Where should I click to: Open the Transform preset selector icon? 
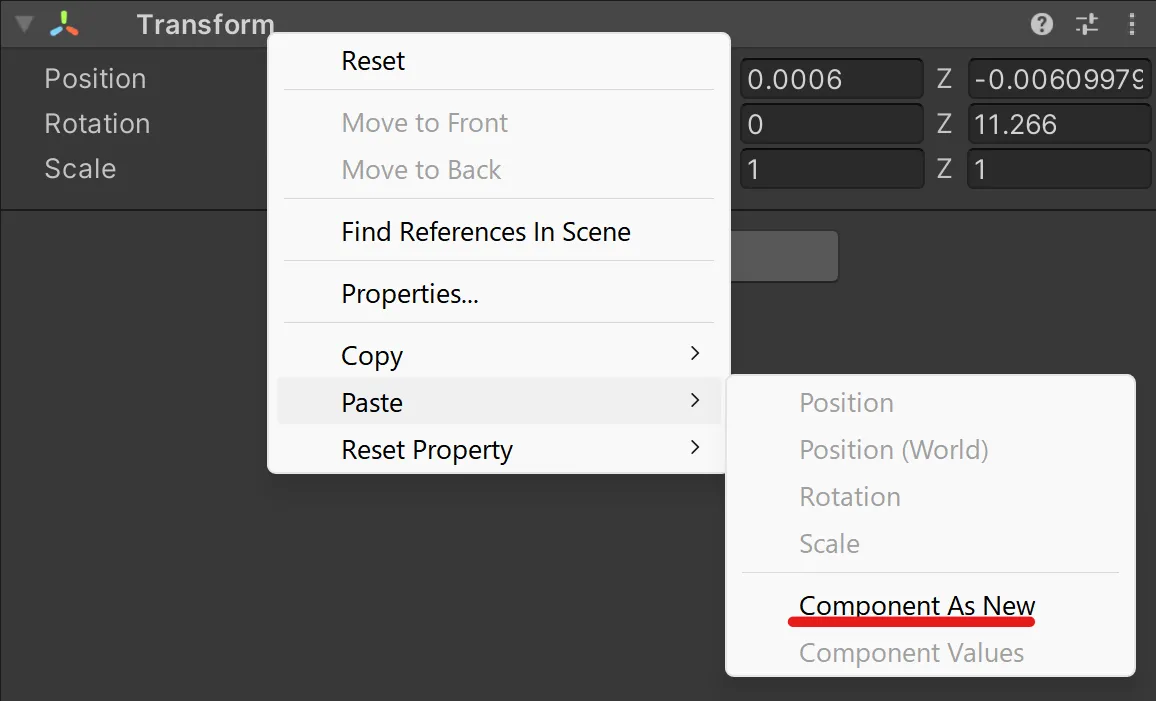(1087, 24)
